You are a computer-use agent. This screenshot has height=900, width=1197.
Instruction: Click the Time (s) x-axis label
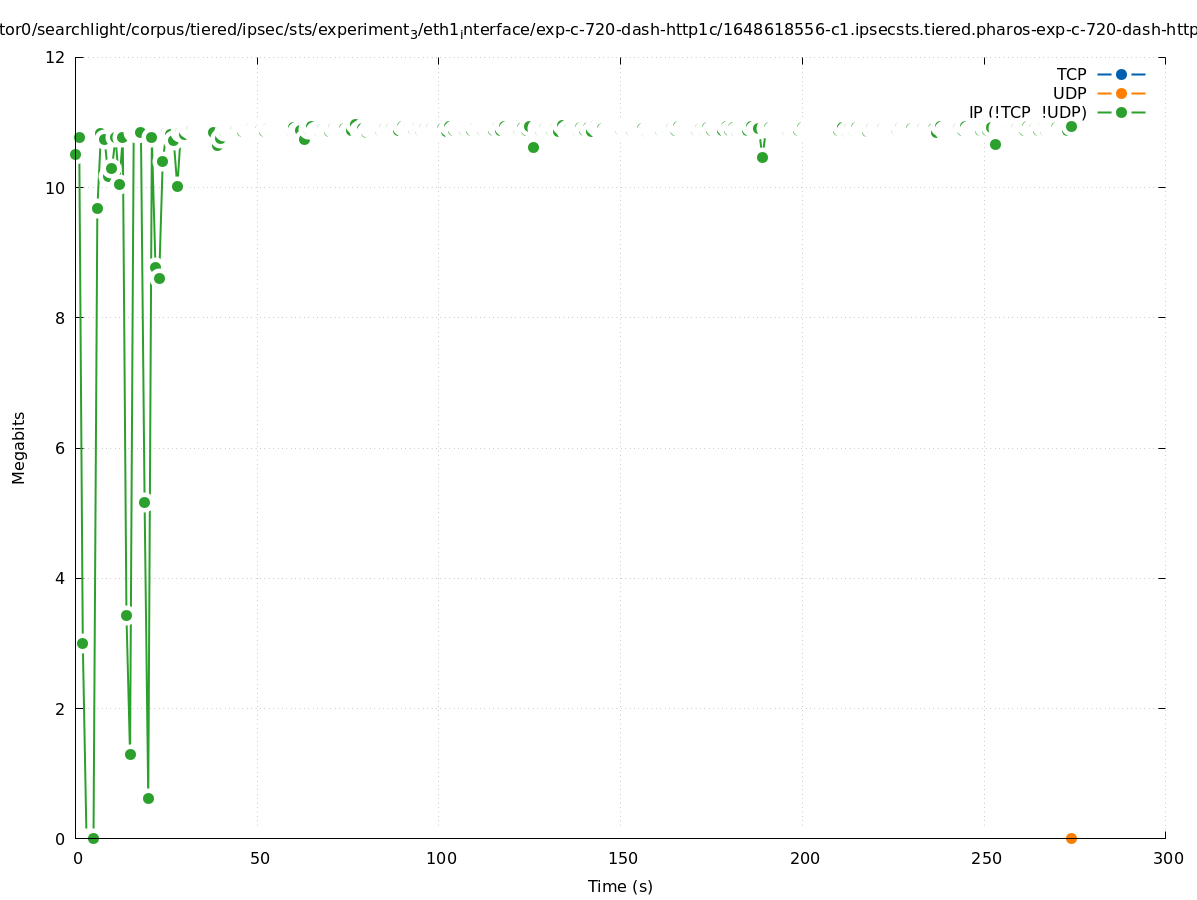(x=620, y=886)
